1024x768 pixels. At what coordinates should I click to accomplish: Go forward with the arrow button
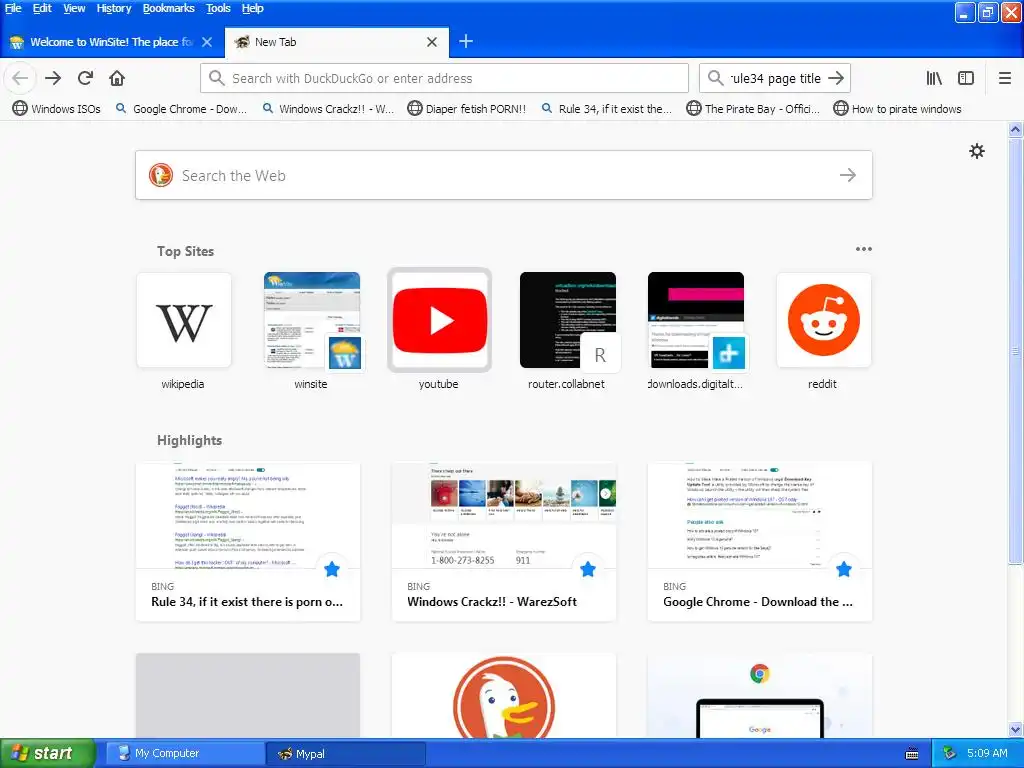click(53, 78)
